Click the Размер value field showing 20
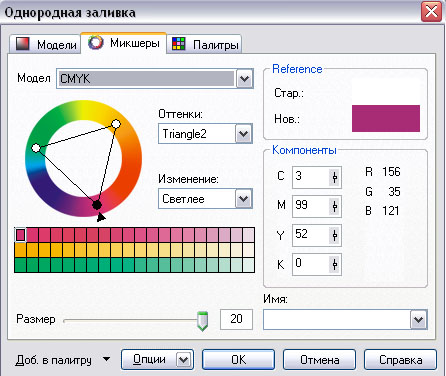Viewport: 446px width, 376px height. tap(236, 319)
